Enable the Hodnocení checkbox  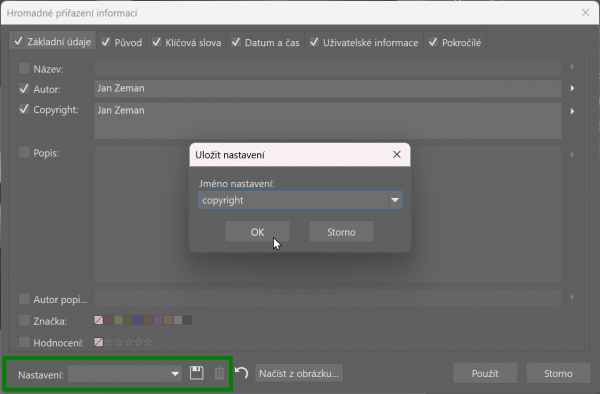[x=24, y=342]
